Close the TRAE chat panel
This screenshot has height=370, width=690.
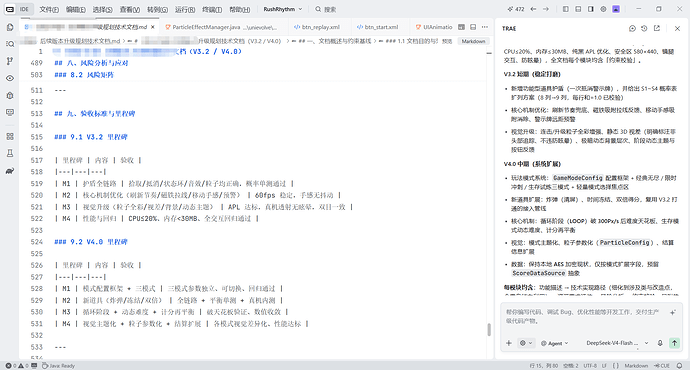click(677, 28)
